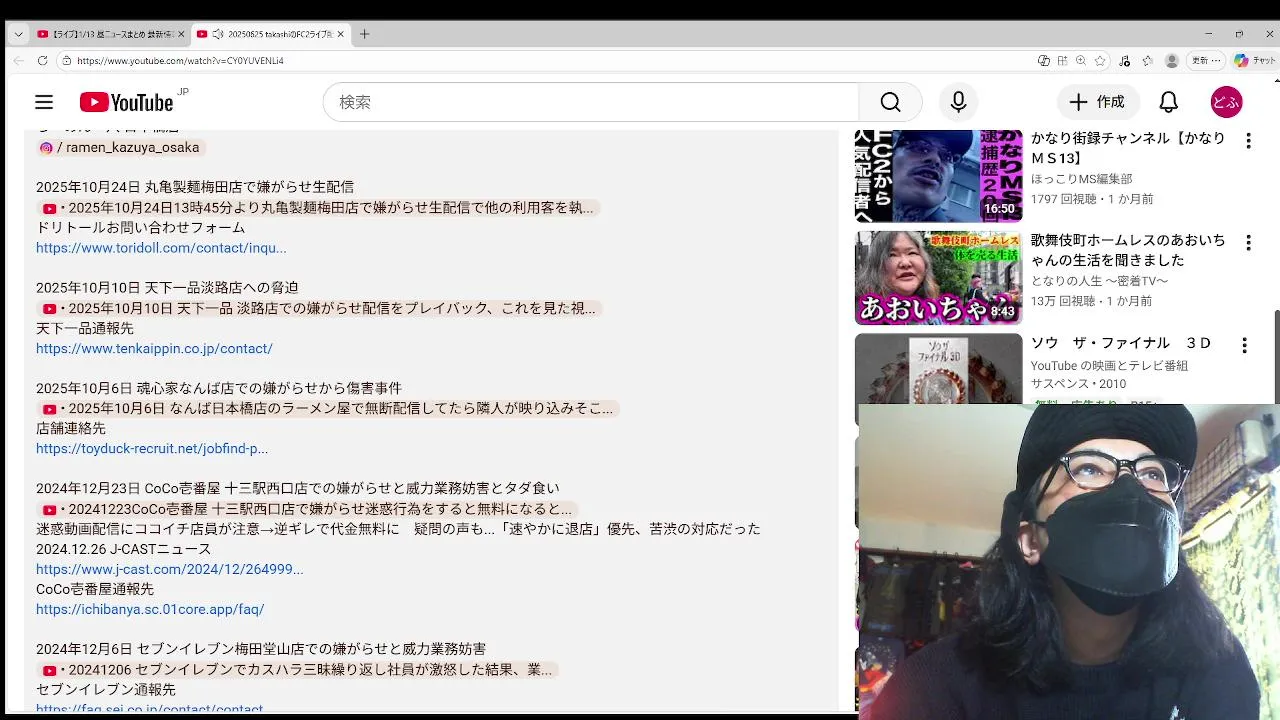Viewport: 1280px width, 720px height.
Task: Open the Copilot チャット button
Action: point(1255,61)
